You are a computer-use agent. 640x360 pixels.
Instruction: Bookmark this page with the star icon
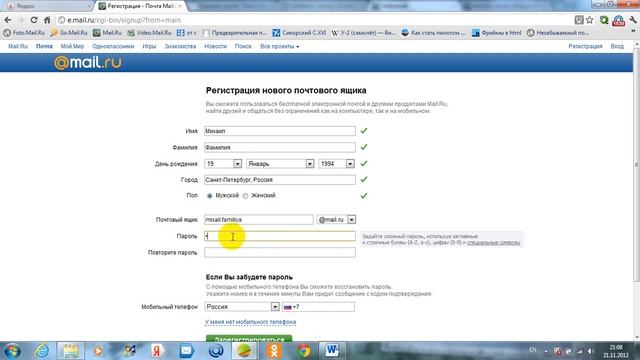590,20
